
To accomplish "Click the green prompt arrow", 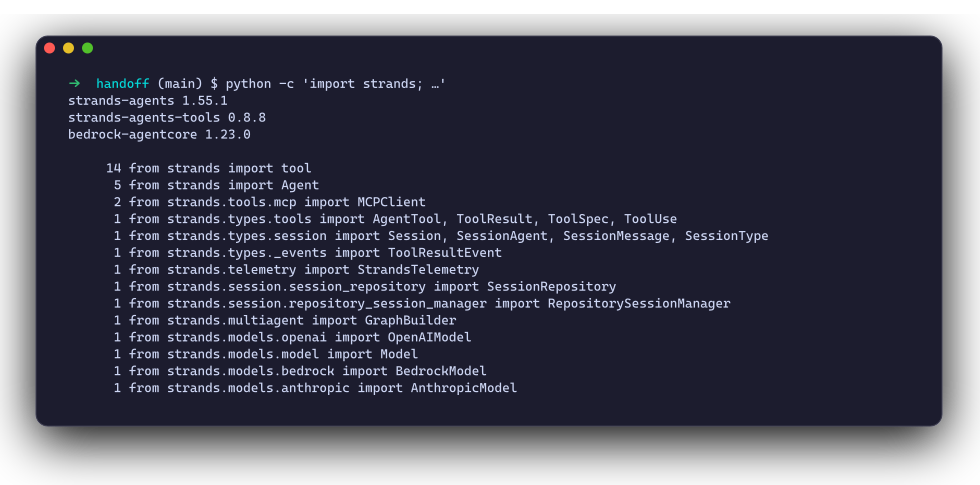I will [x=74, y=84].
